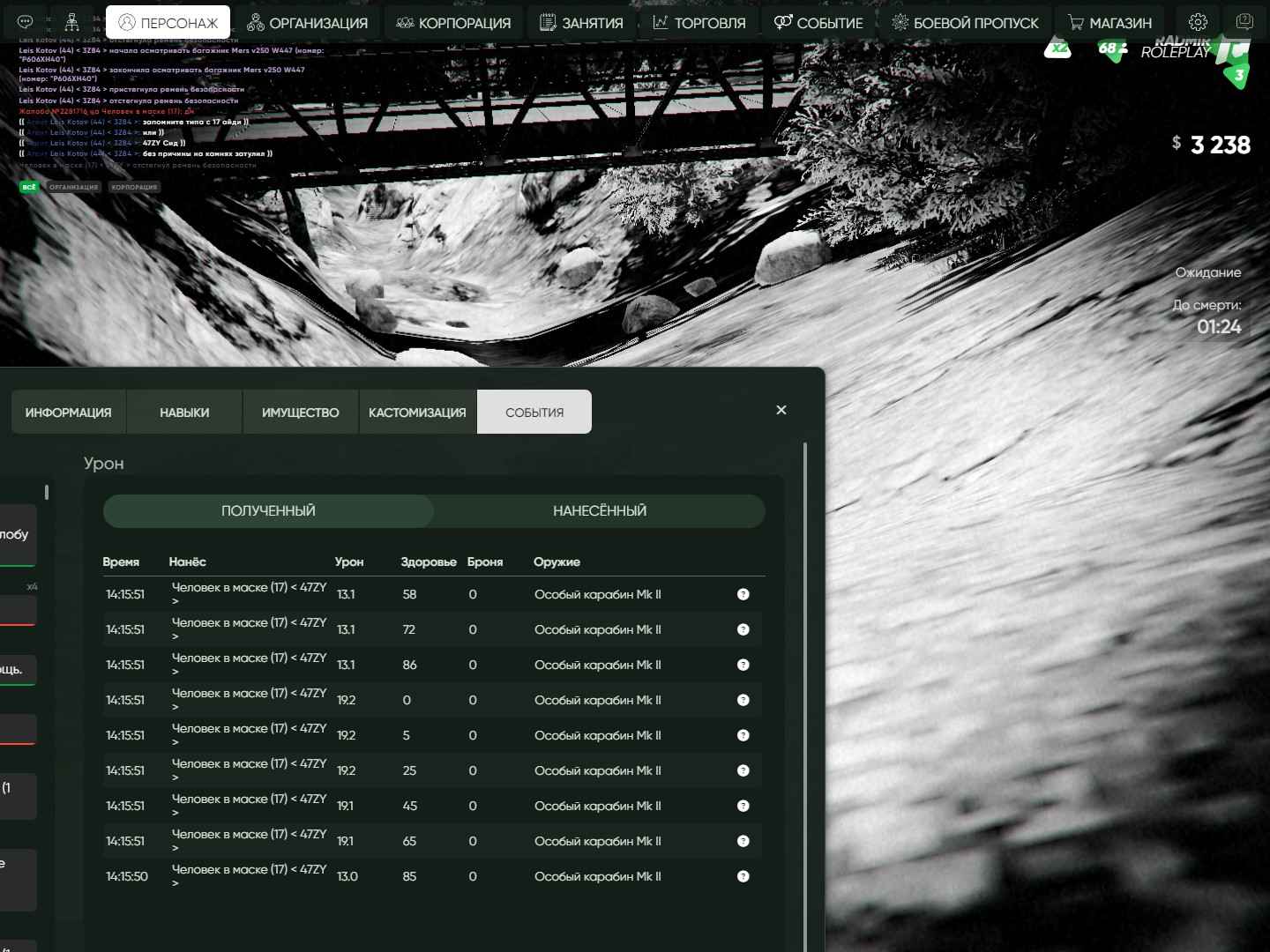Image resolution: width=1270 pixels, height=952 pixels.
Task: Open the settings gear icon
Action: click(1198, 22)
